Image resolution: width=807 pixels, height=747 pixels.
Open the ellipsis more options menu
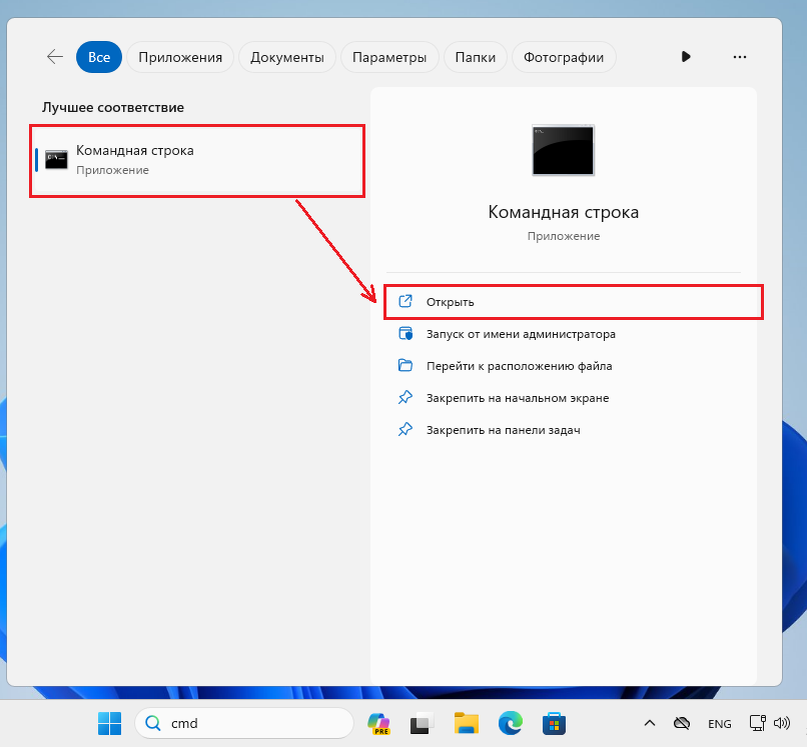739,57
